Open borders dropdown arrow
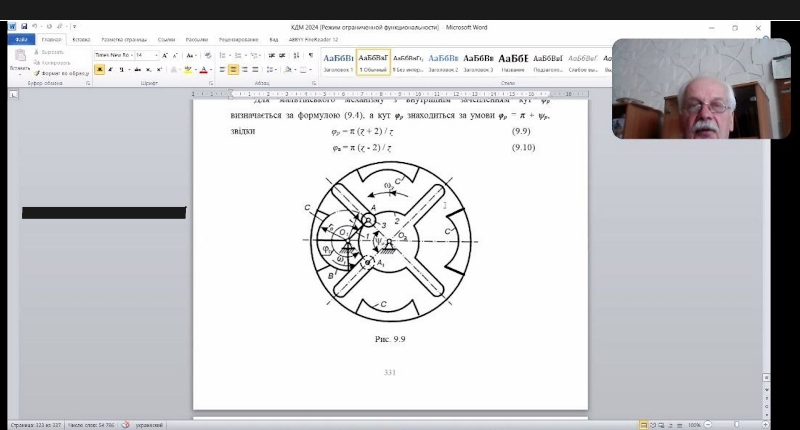The image size is (800, 430). click(x=310, y=69)
